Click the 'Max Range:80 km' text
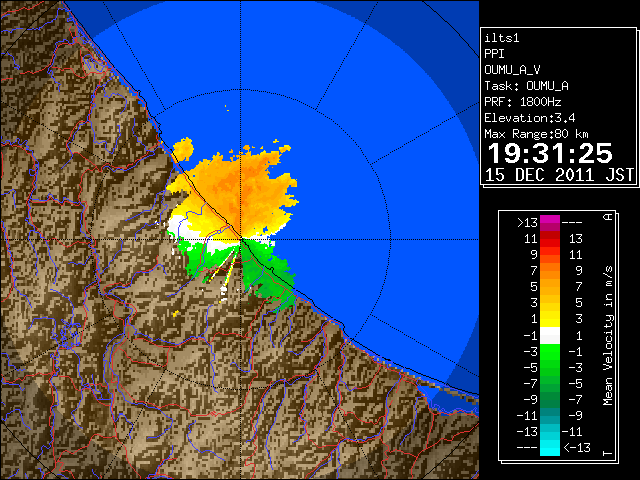 point(536,134)
